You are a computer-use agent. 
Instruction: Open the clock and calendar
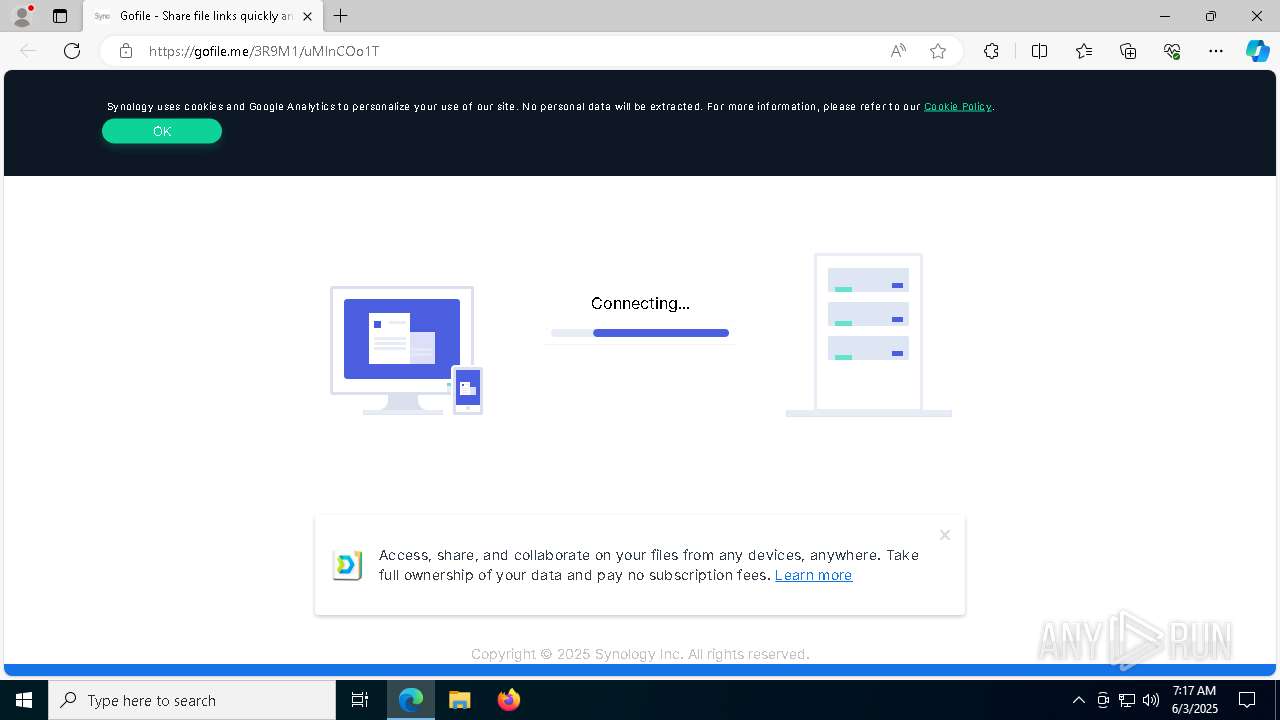click(x=1195, y=700)
